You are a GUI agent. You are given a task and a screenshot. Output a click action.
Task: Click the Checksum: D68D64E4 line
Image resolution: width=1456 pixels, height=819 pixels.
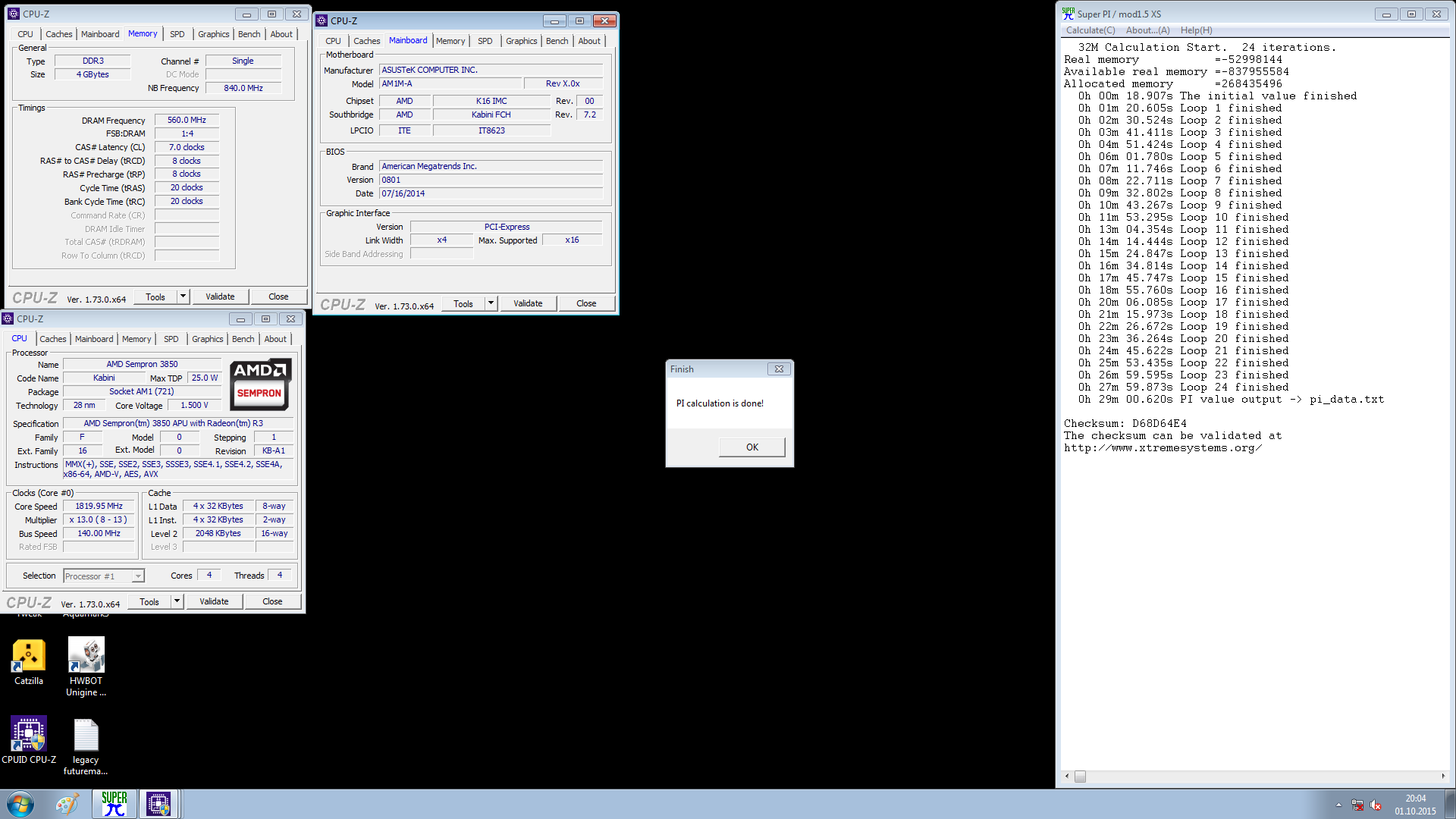(1125, 423)
